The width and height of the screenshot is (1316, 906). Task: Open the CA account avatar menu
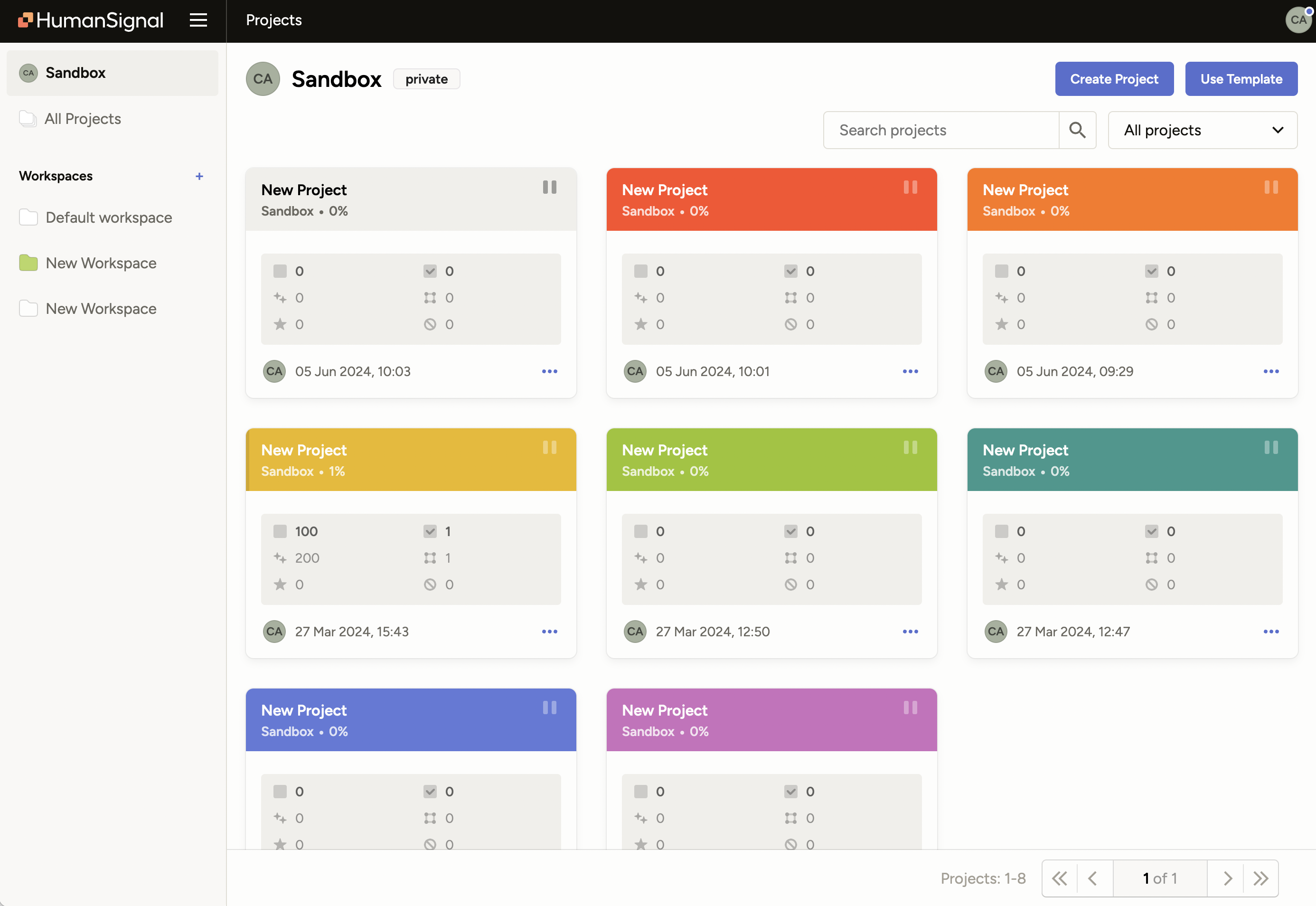pos(1298,20)
